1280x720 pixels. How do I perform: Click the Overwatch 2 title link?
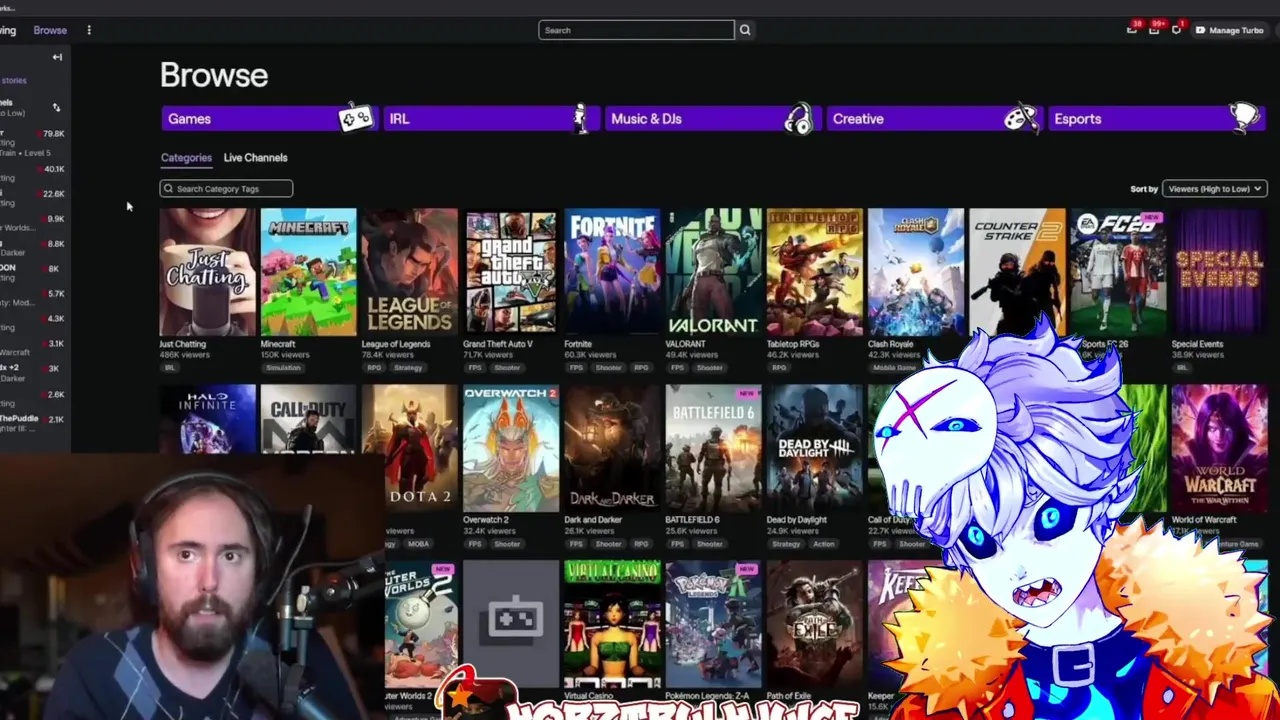(x=486, y=520)
